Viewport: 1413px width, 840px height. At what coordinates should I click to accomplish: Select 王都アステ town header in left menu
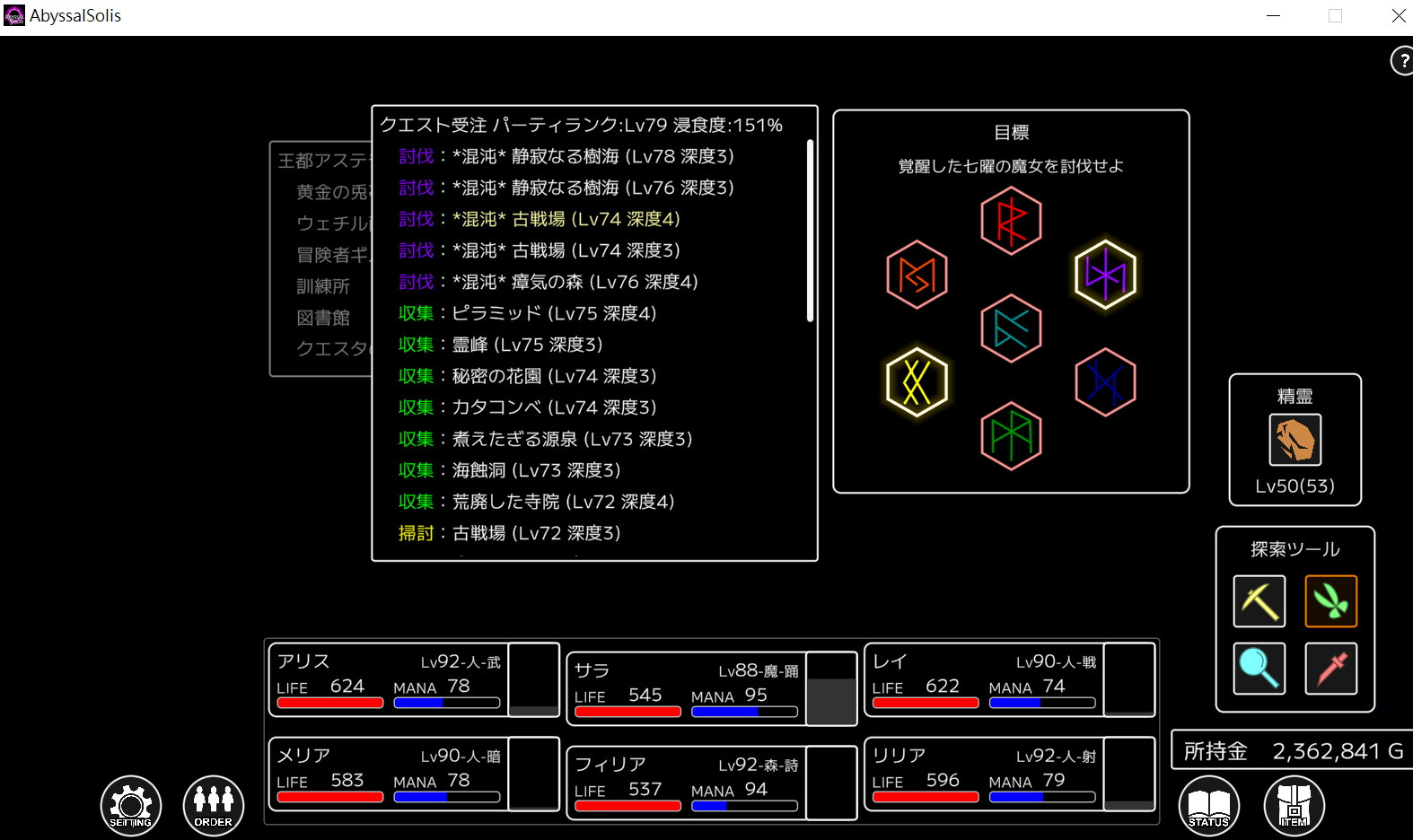[323, 161]
